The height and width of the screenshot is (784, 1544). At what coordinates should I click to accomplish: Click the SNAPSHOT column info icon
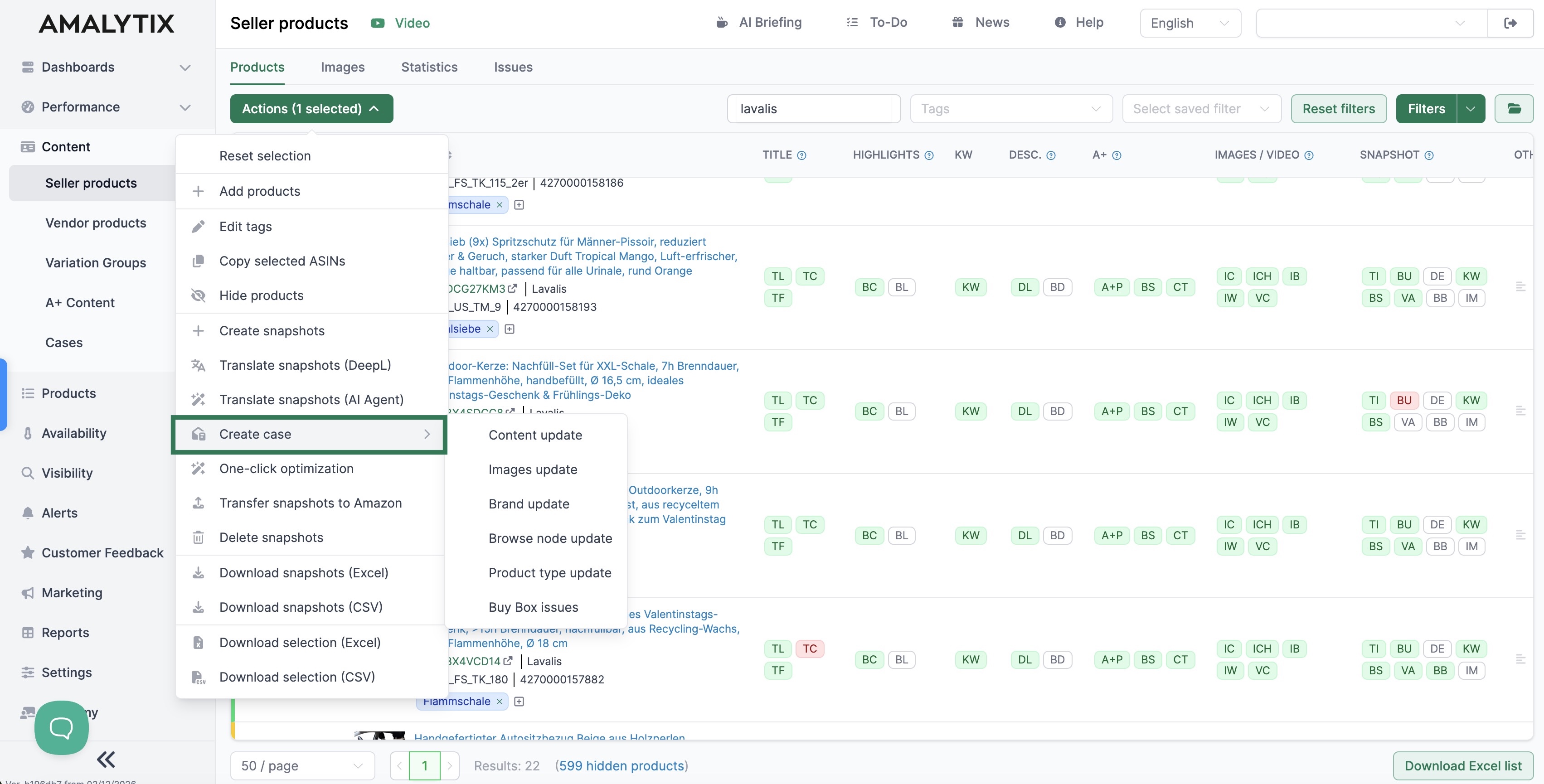tap(1429, 155)
